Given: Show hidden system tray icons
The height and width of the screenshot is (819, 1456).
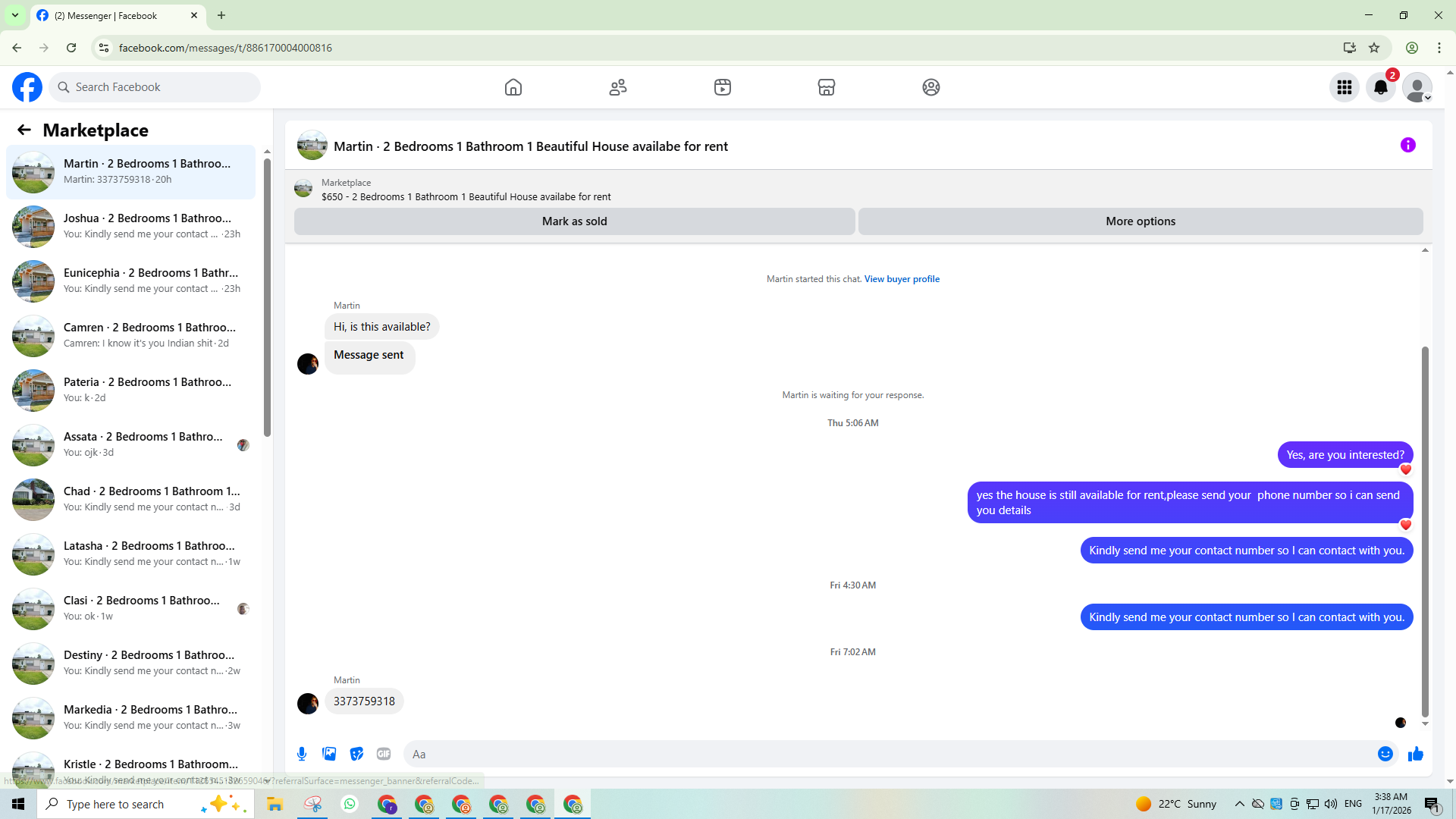Looking at the screenshot, I should [x=1239, y=804].
